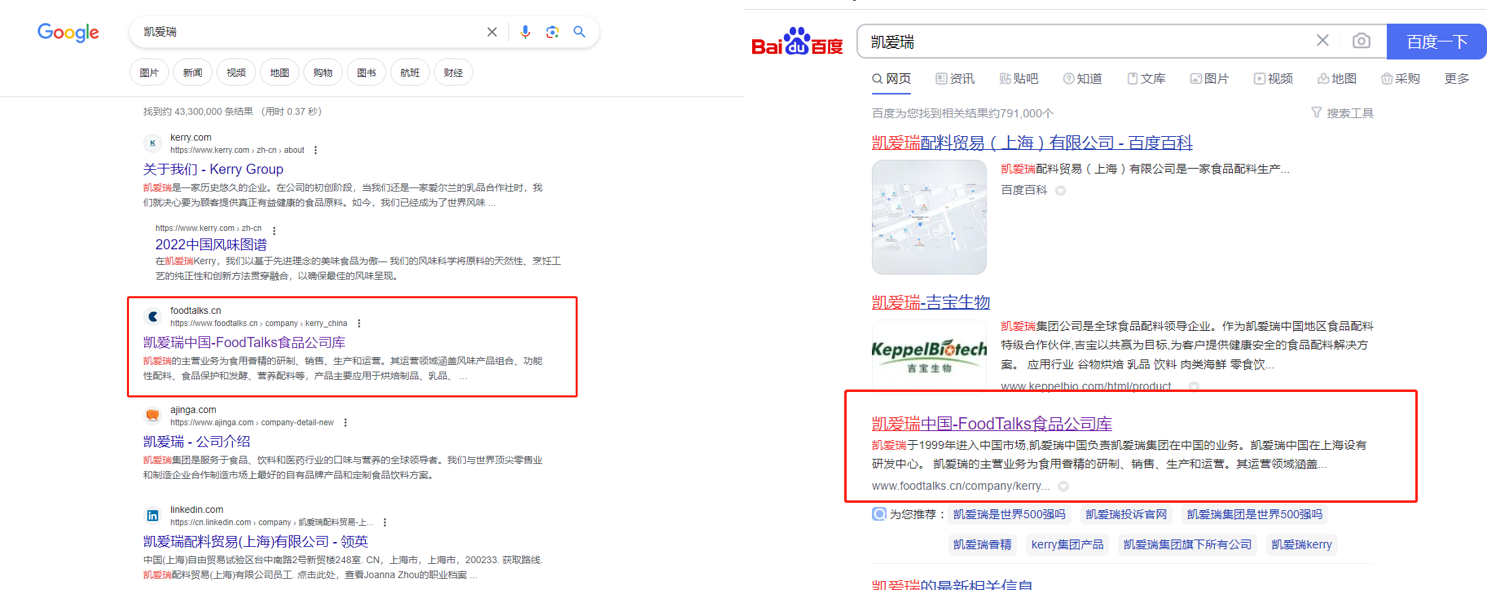Open the three-dot menu beside kerry.com result
Image resolution: width=1487 pixels, height=591 pixels.
[x=316, y=150]
